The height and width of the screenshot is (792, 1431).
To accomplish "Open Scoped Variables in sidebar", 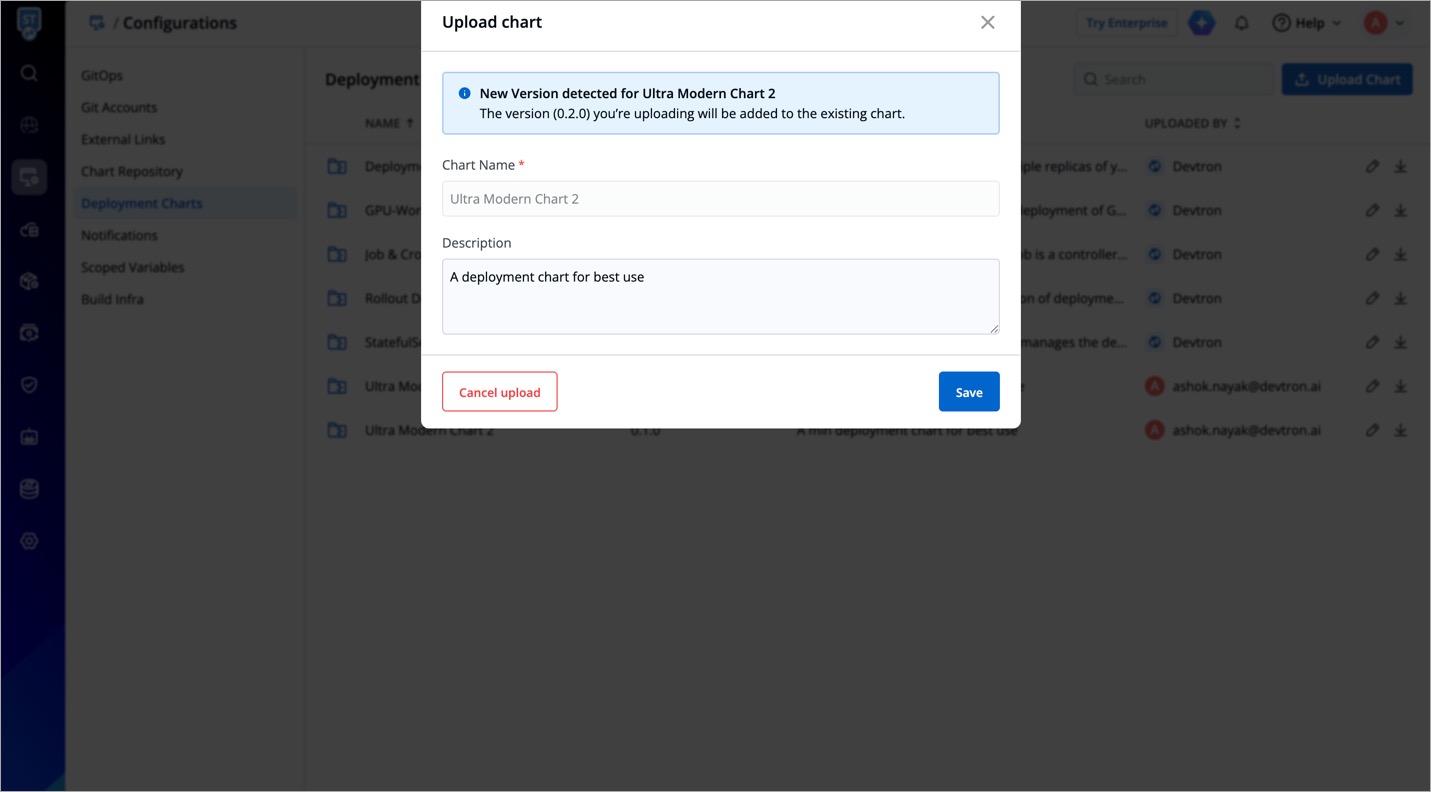I will (132, 267).
